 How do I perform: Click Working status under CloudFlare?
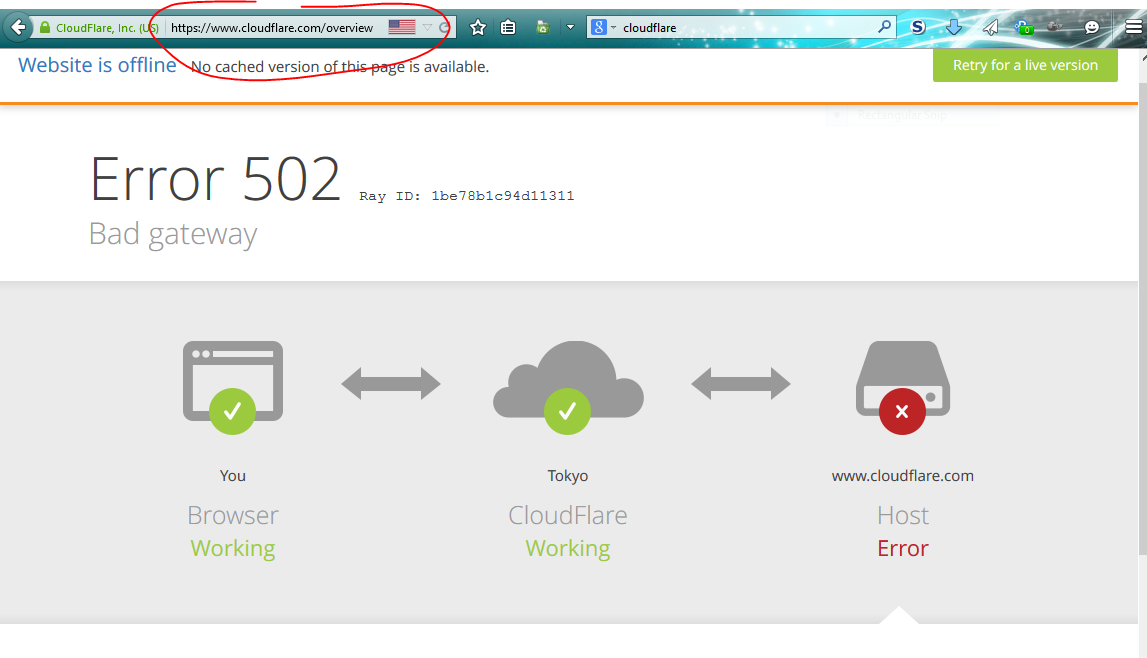point(568,549)
